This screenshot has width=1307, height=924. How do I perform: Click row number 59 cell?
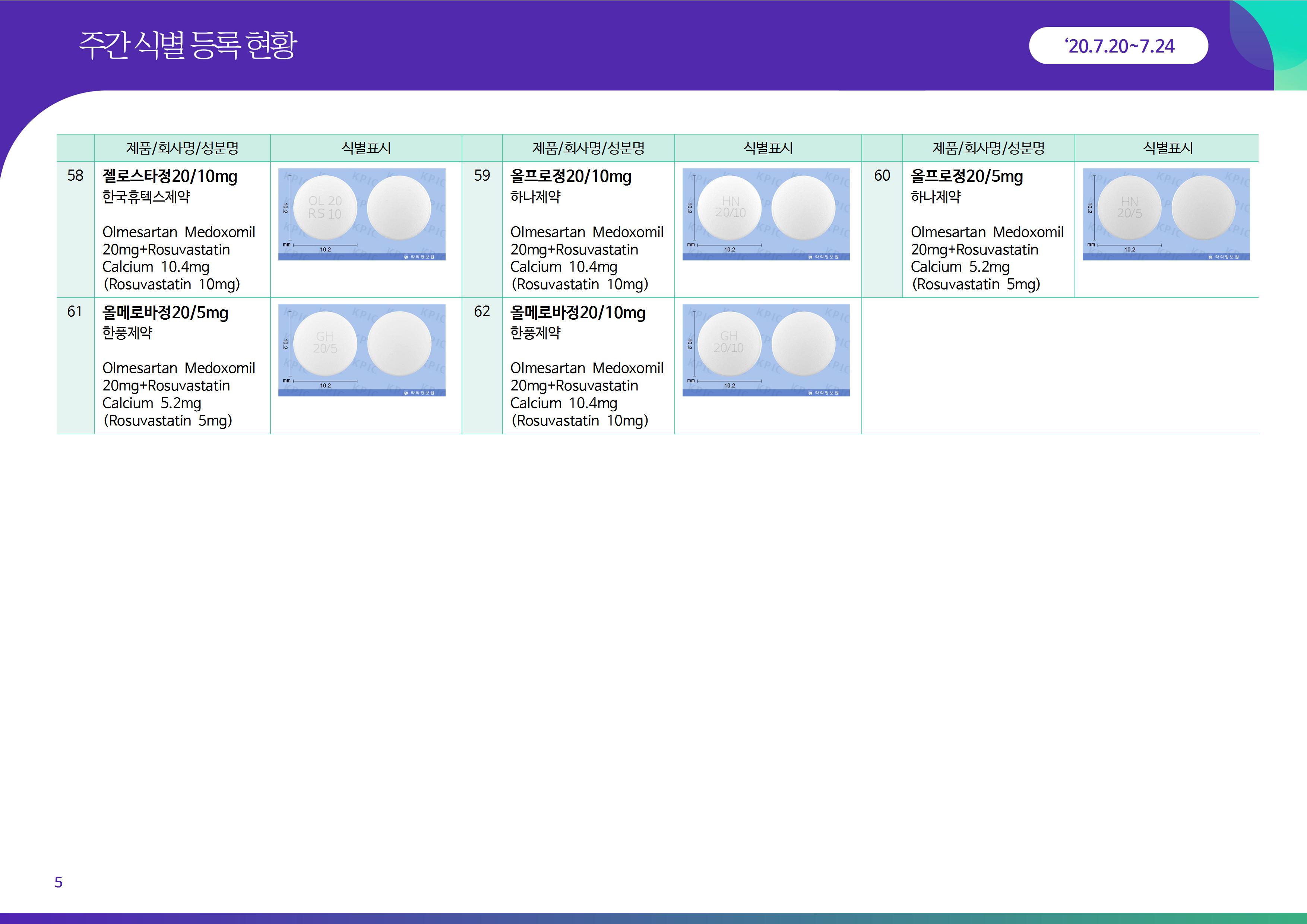pos(482,175)
